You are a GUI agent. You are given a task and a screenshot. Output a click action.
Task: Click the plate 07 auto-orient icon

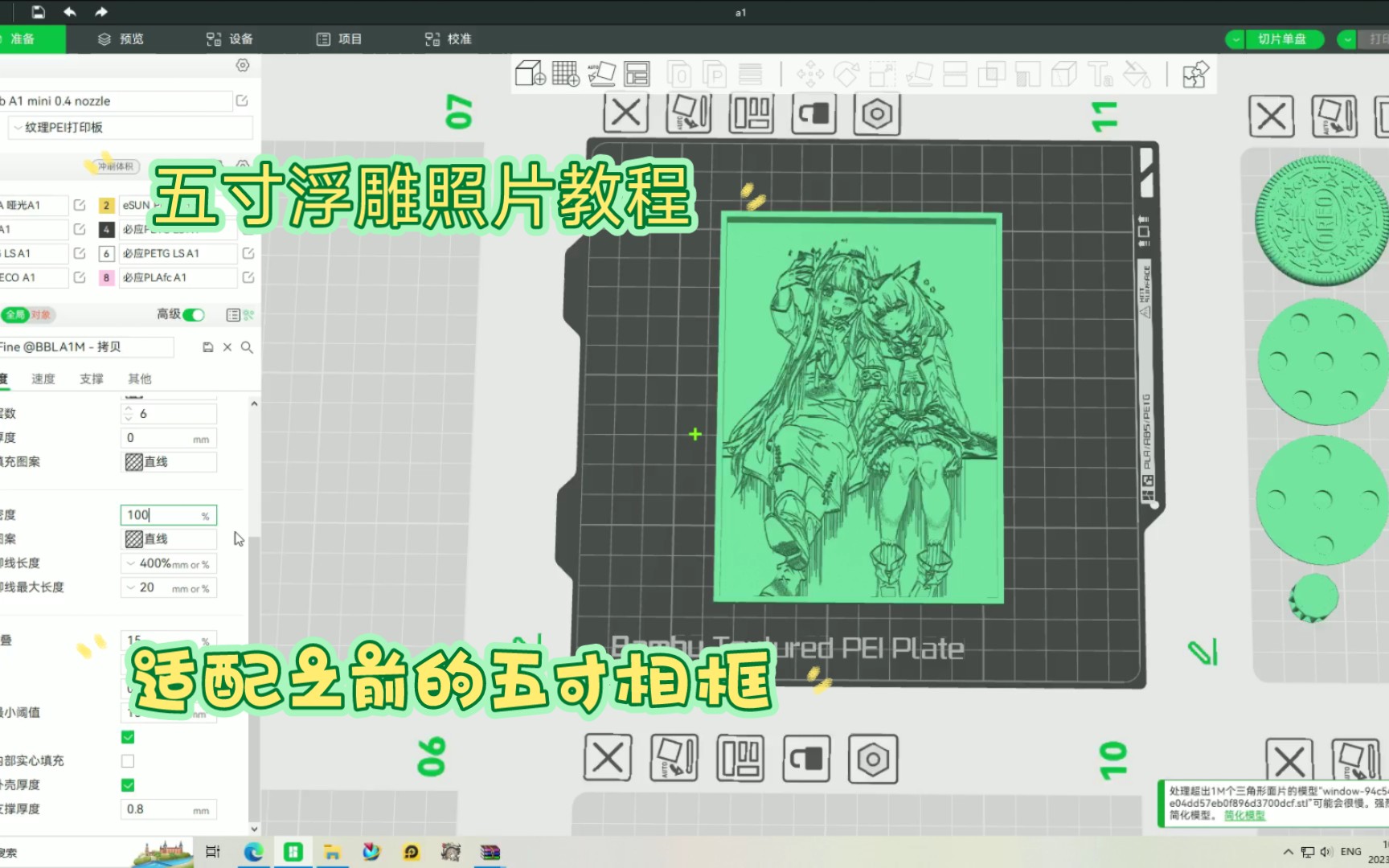click(689, 113)
